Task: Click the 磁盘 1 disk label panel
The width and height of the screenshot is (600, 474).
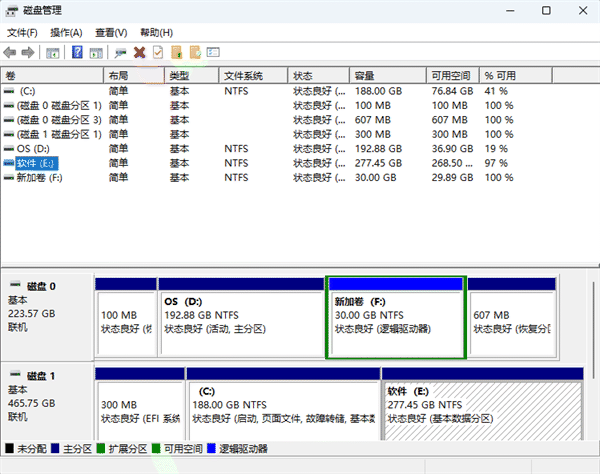Action: coord(47,401)
